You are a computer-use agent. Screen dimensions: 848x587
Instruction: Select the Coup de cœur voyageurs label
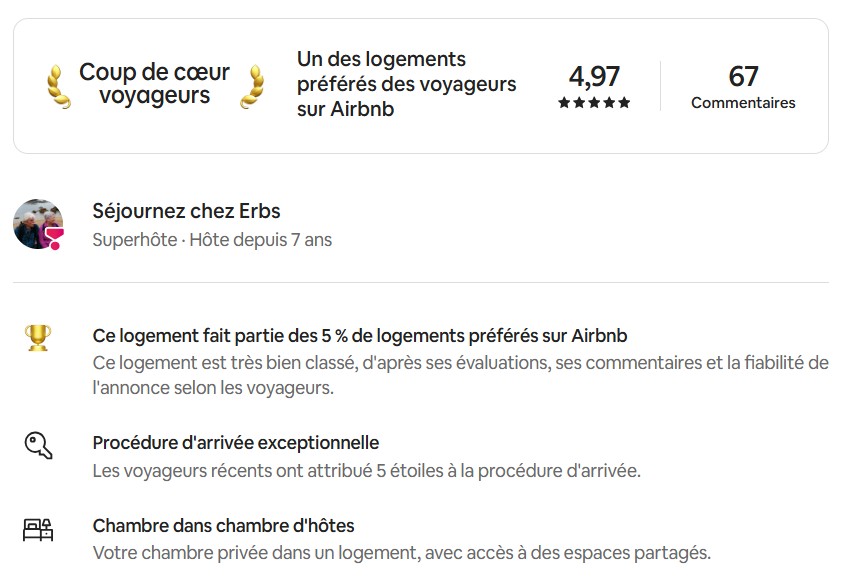(x=155, y=83)
